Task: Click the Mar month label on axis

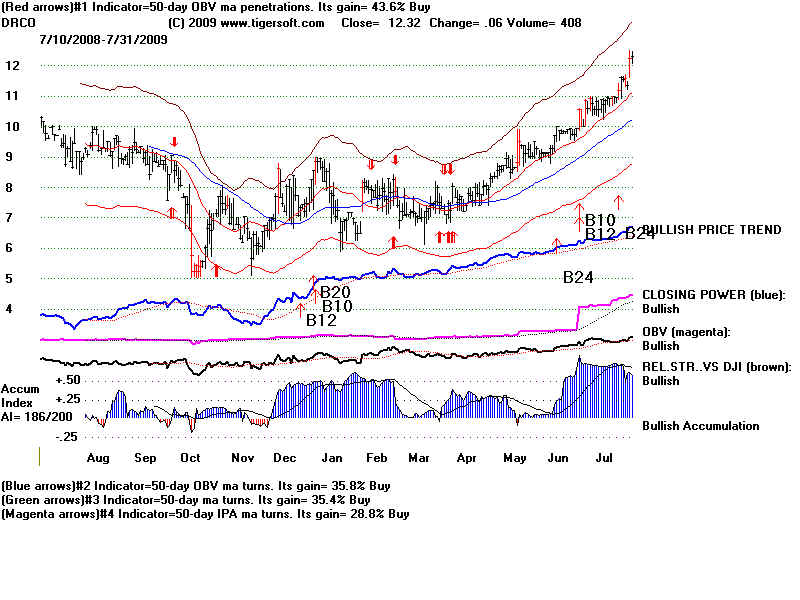Action: pyautogui.click(x=419, y=458)
